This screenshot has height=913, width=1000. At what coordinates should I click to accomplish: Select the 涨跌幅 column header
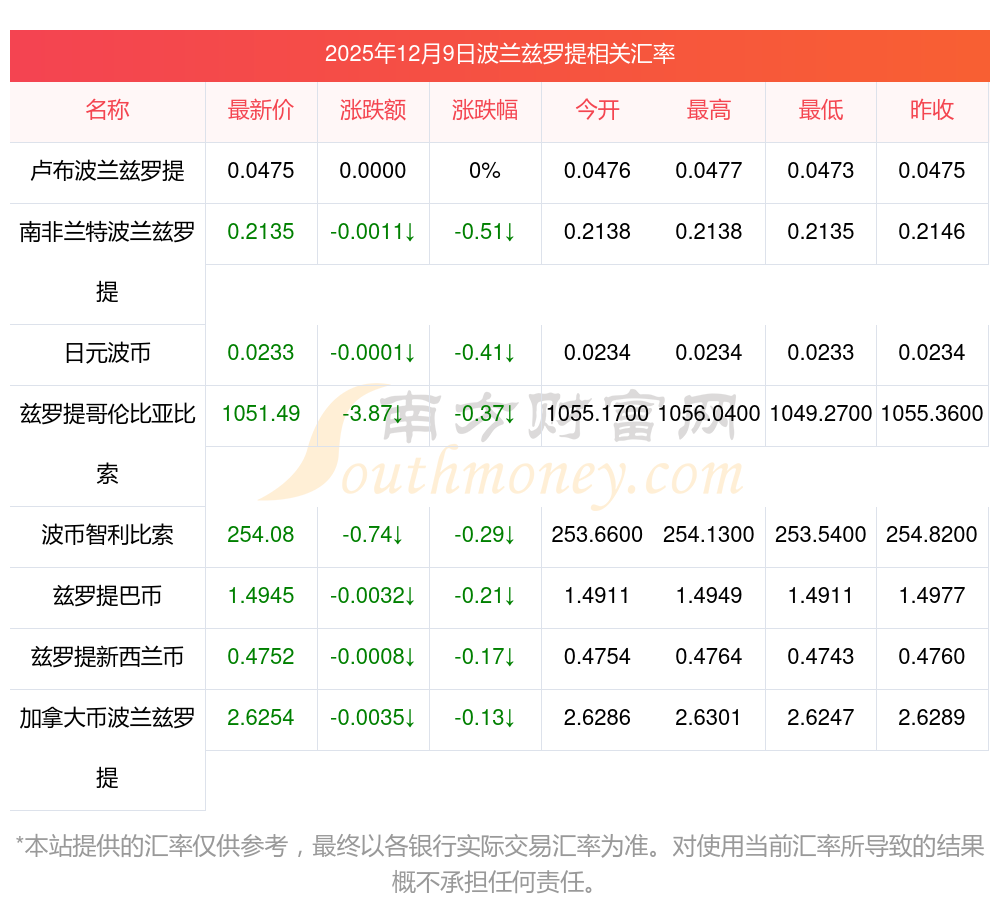485,110
